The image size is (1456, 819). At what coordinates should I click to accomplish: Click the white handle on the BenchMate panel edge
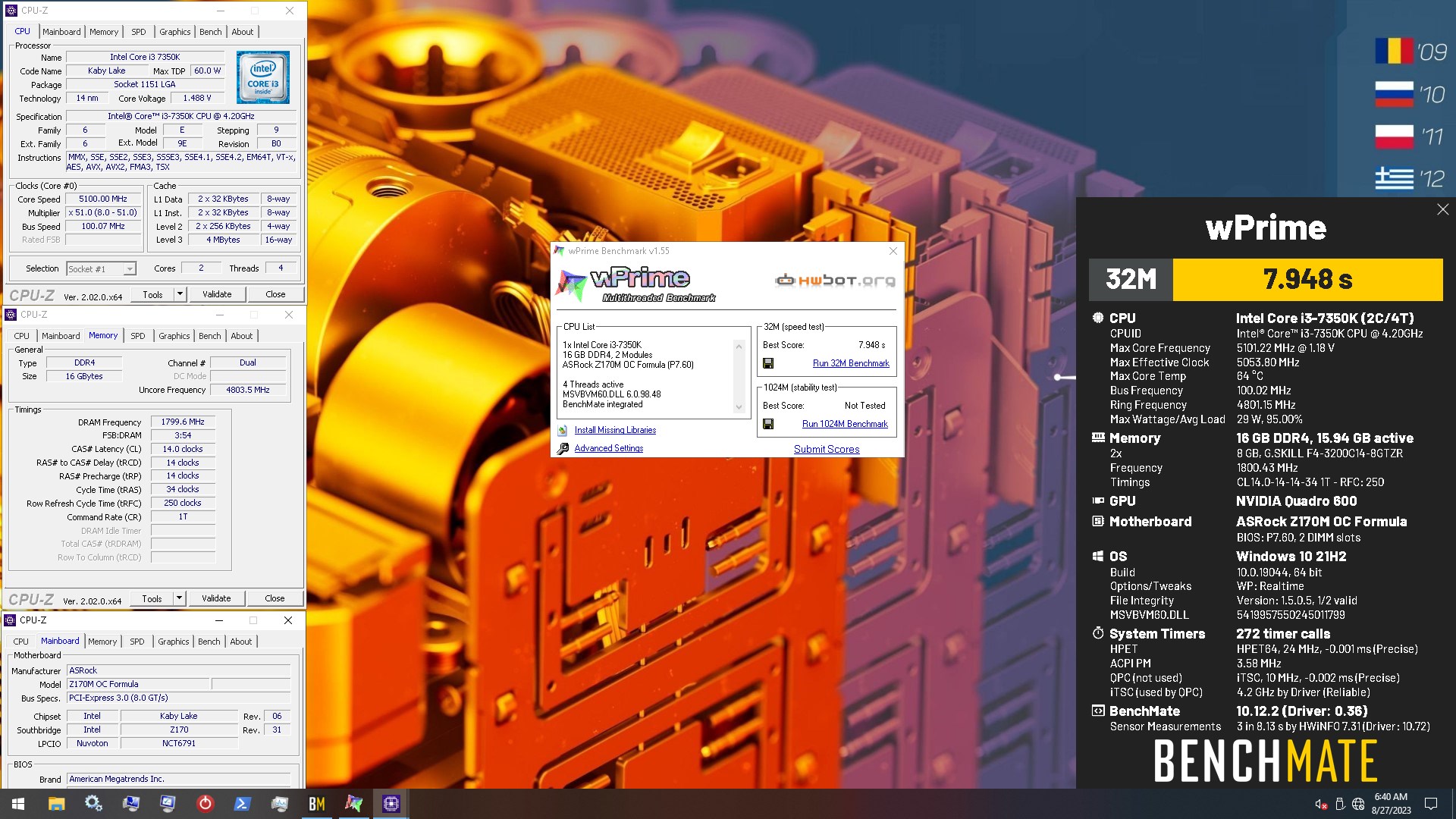(x=1065, y=377)
